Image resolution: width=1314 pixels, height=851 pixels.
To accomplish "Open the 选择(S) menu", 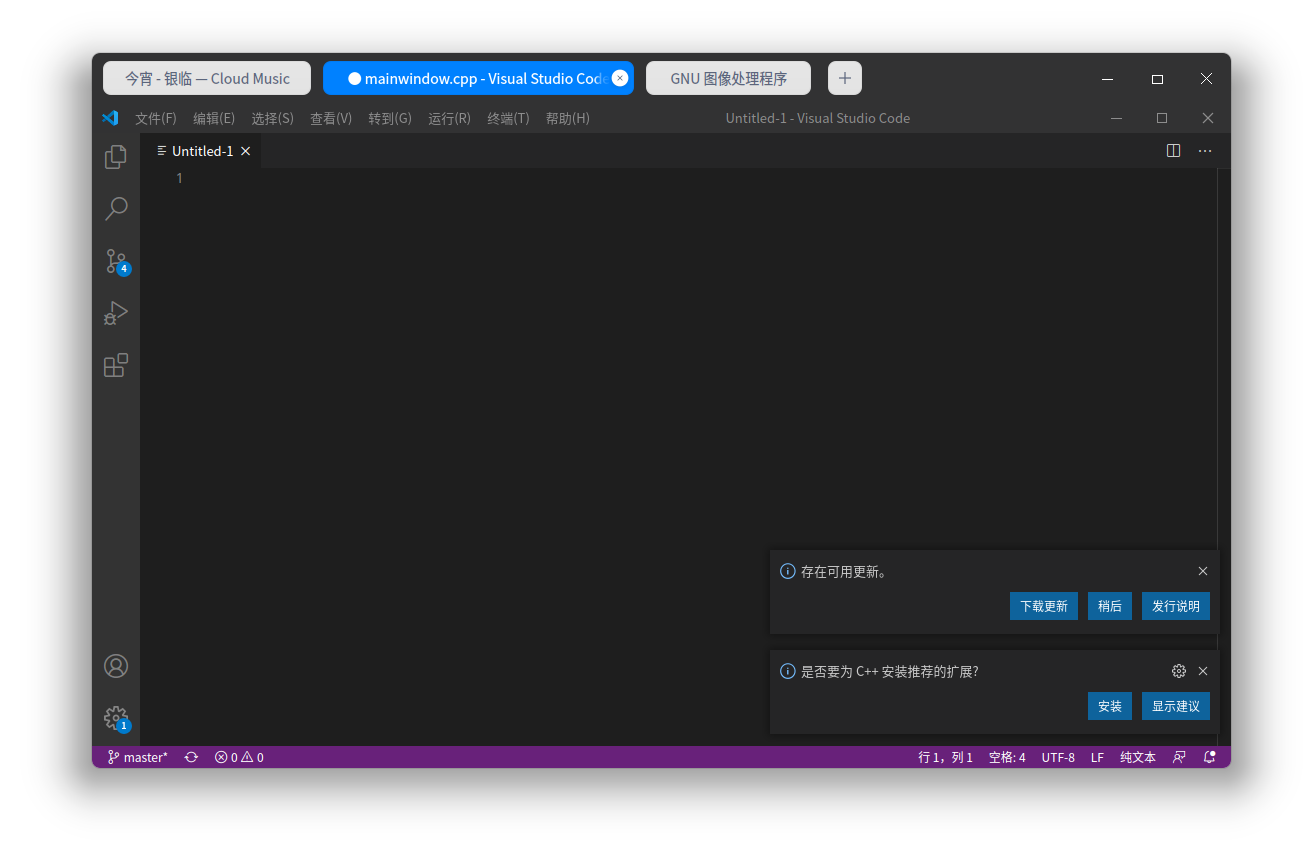I will pyautogui.click(x=272, y=118).
